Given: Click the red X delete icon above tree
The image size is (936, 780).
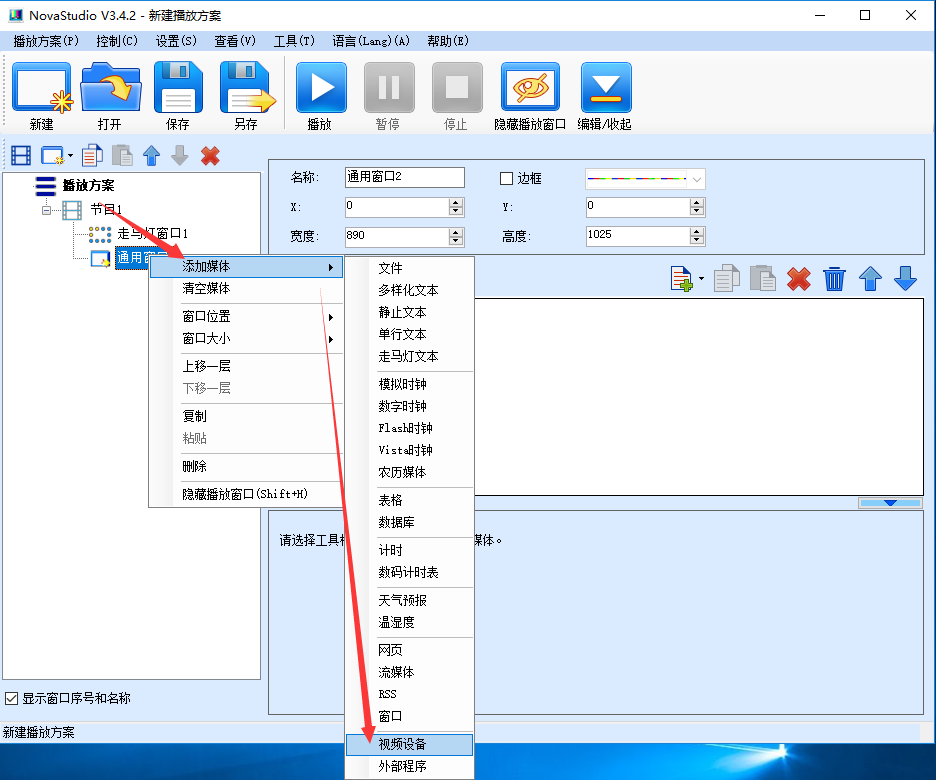Looking at the screenshot, I should [x=210, y=156].
